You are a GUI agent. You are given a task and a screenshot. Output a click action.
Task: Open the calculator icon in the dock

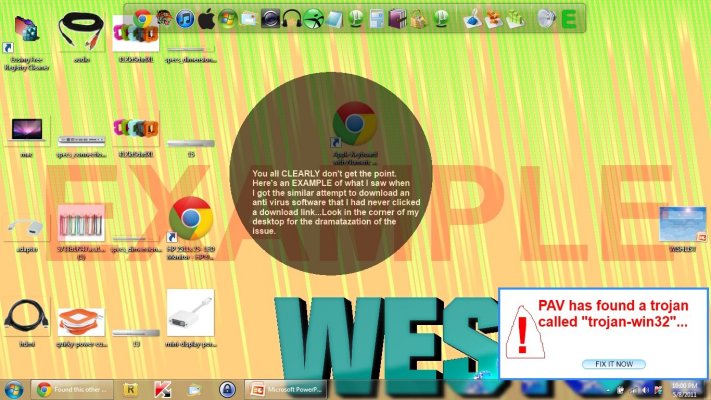coord(376,20)
